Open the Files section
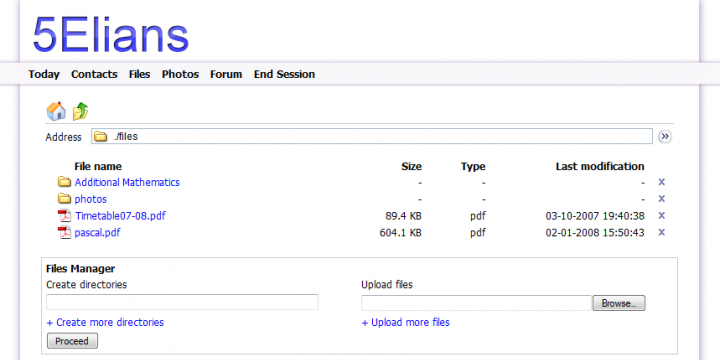 (x=140, y=74)
